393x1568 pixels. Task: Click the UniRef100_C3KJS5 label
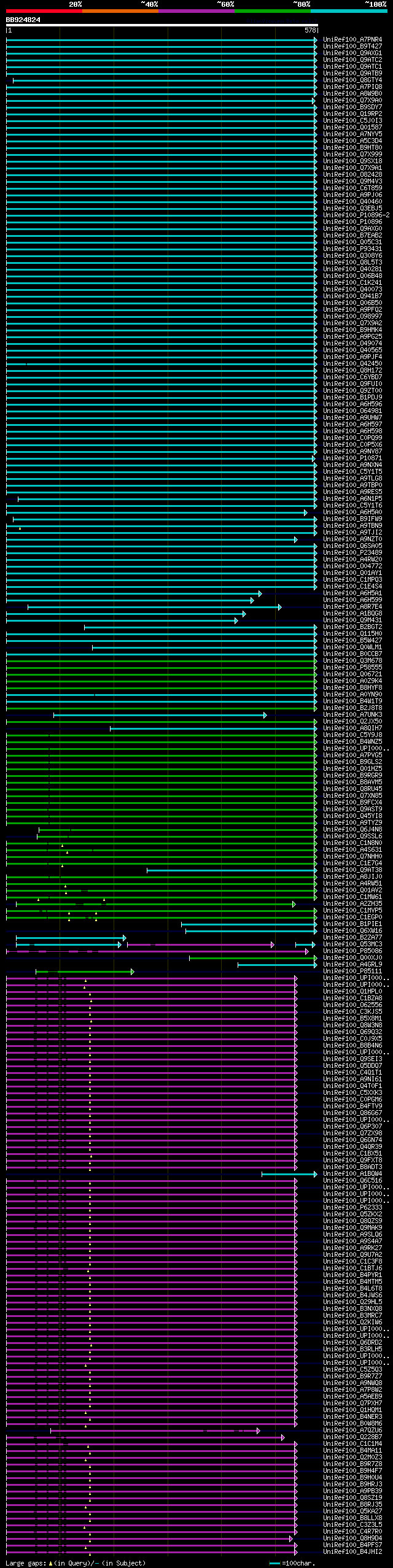[352, 1012]
